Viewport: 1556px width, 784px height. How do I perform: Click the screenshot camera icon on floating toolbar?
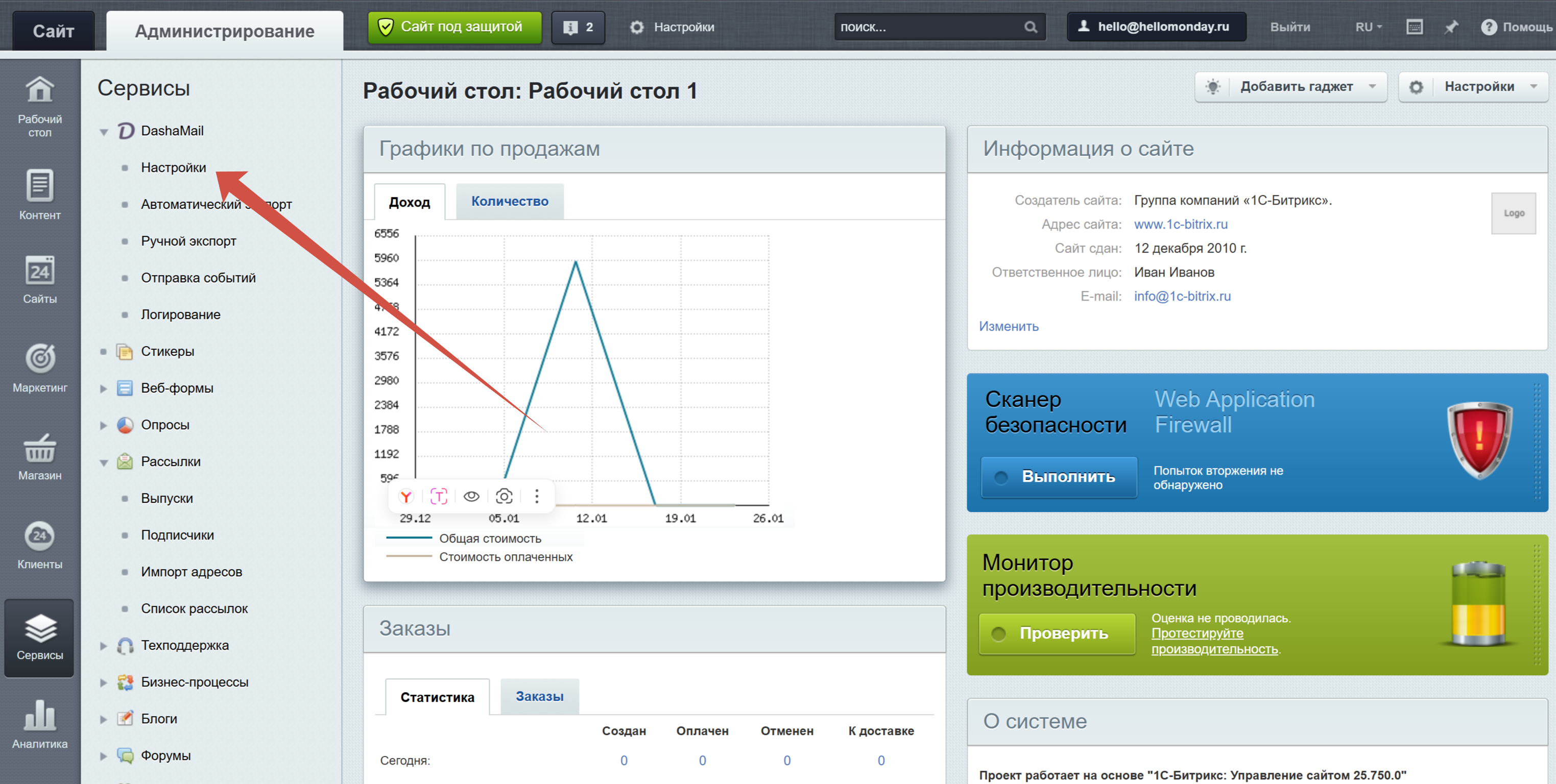[504, 496]
